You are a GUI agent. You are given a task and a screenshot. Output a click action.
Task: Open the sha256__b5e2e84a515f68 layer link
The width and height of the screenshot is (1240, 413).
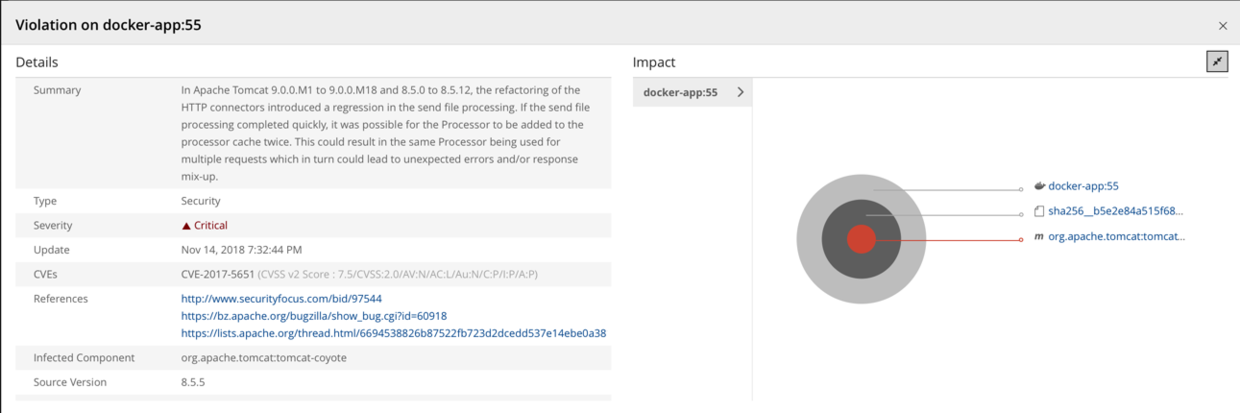pos(1115,212)
